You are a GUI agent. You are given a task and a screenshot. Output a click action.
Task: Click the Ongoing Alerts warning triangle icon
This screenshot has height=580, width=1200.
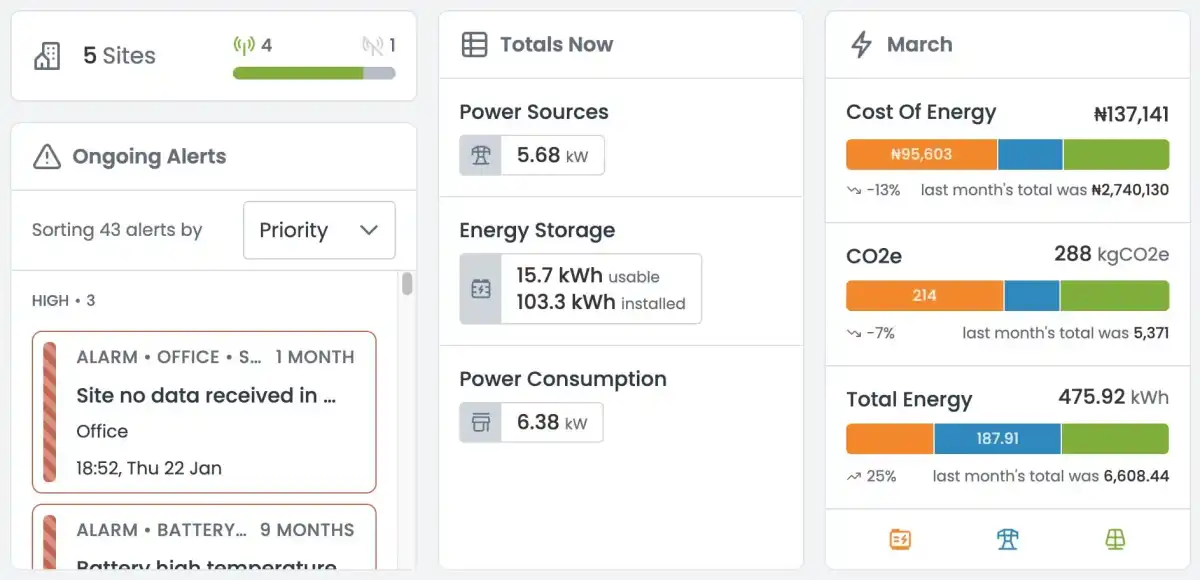(47, 157)
